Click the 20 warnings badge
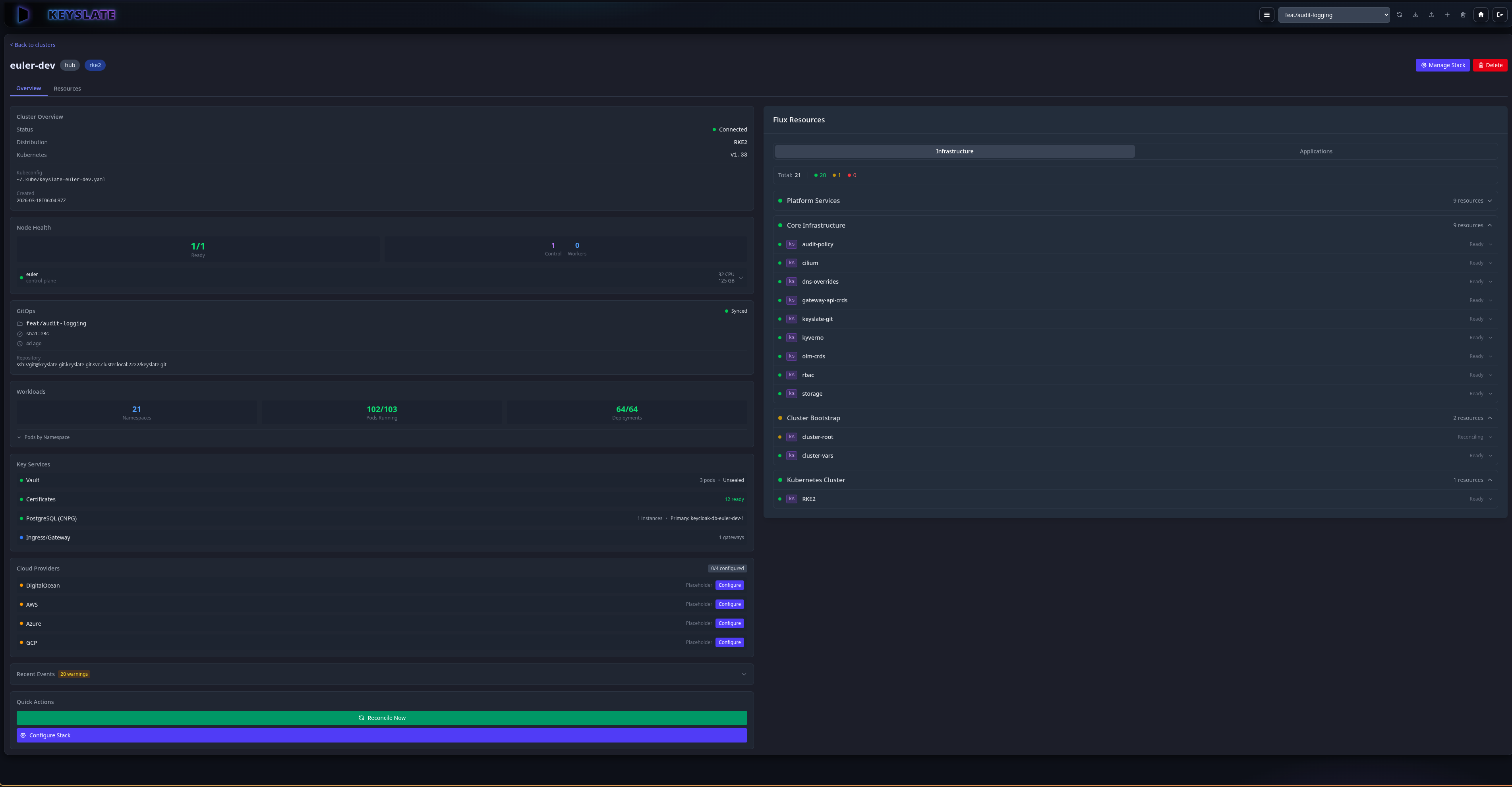This screenshot has height=787, width=1512. pos(74,674)
